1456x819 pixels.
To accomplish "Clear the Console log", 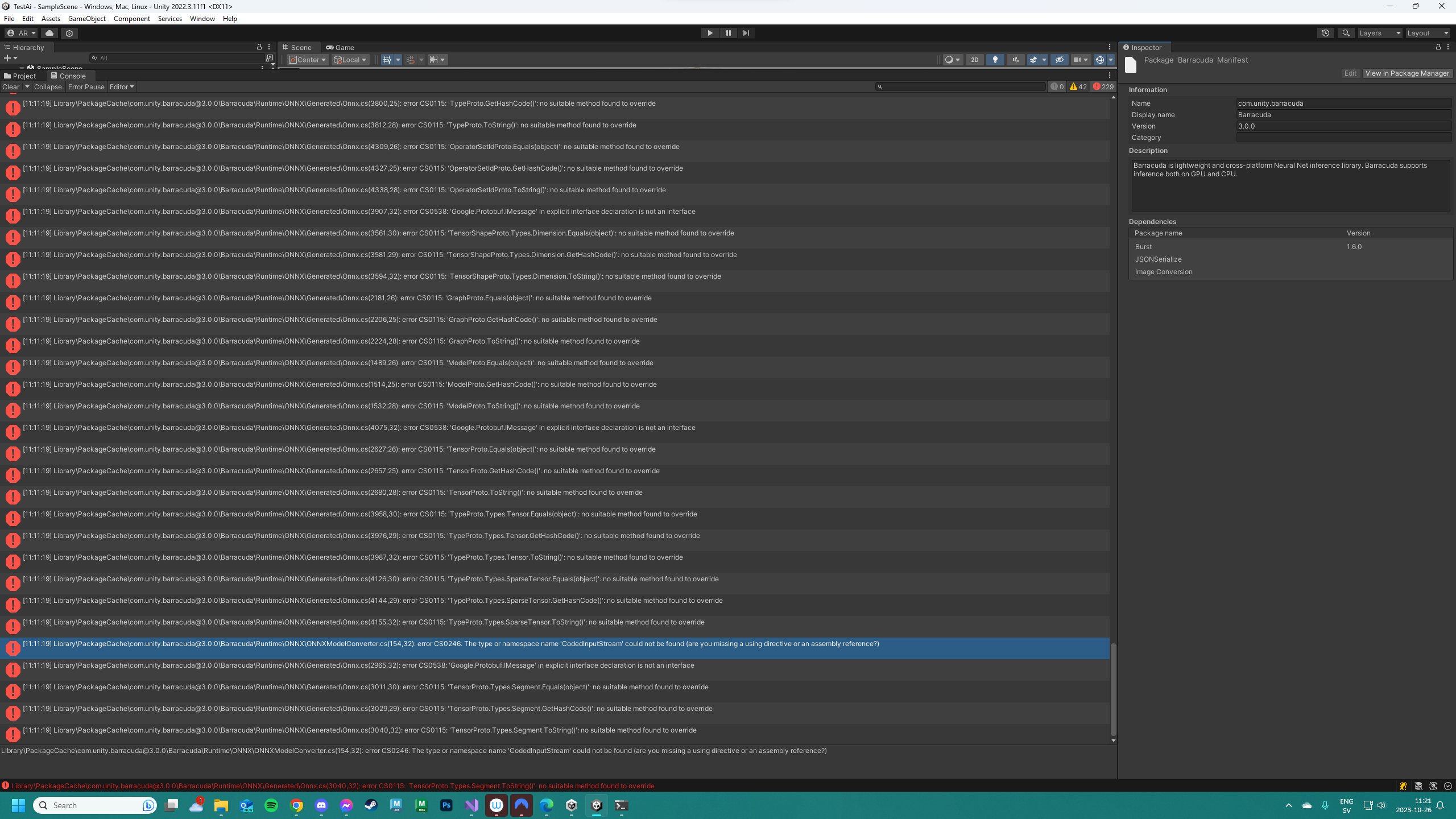I will pyautogui.click(x=11, y=87).
